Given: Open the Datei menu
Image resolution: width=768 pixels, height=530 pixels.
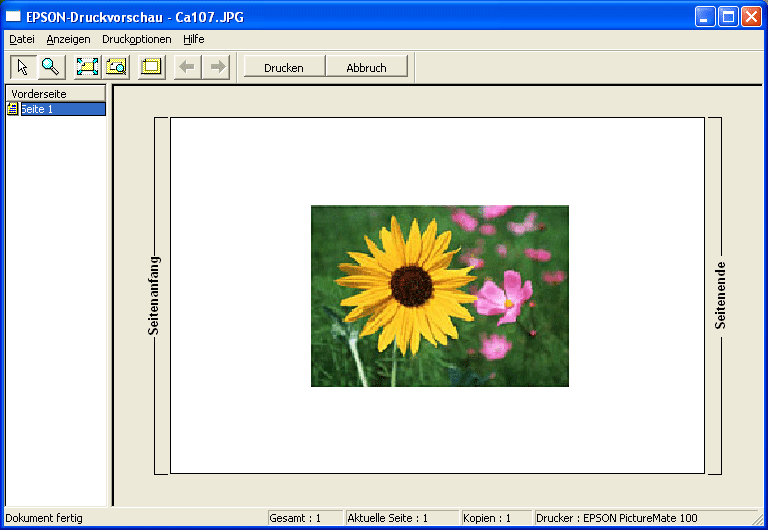Looking at the screenshot, I should point(21,39).
